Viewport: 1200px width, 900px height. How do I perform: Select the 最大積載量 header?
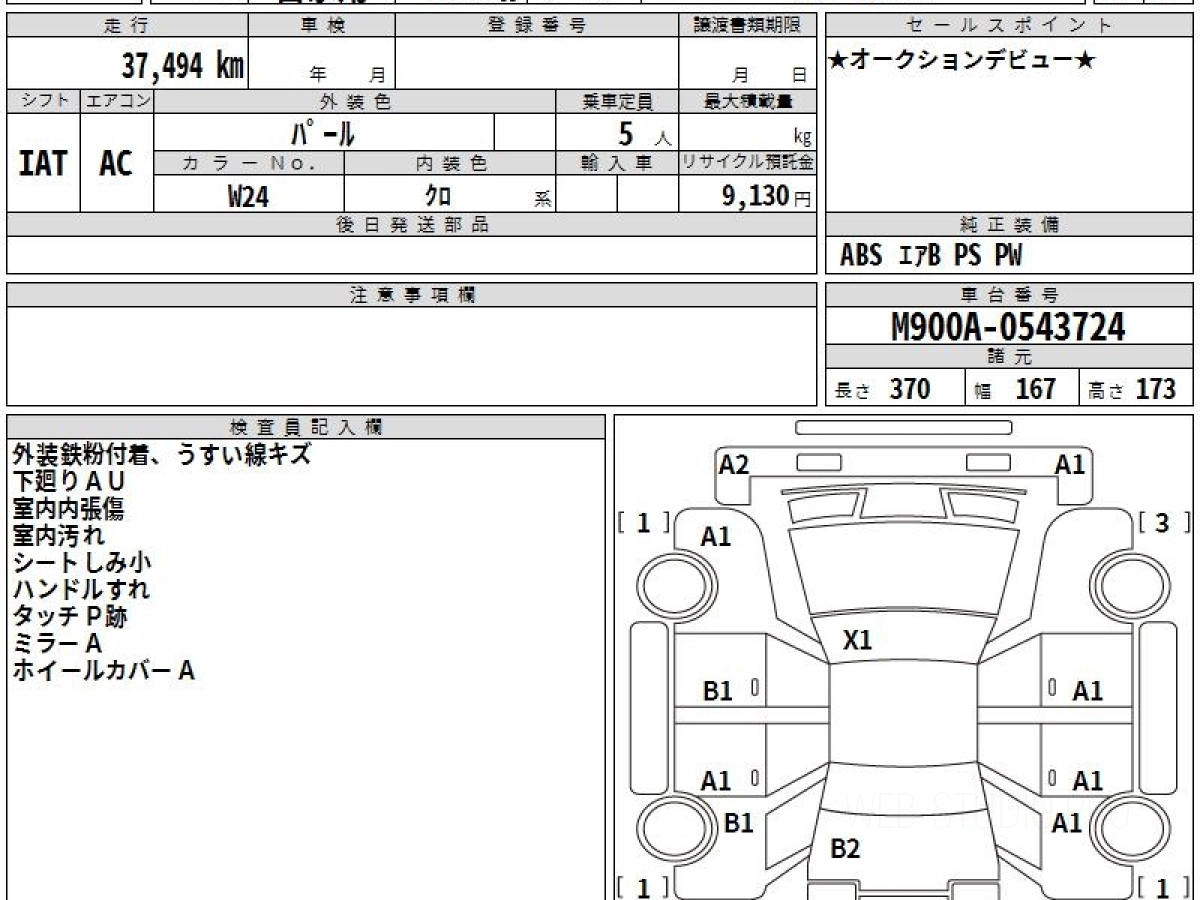747,101
